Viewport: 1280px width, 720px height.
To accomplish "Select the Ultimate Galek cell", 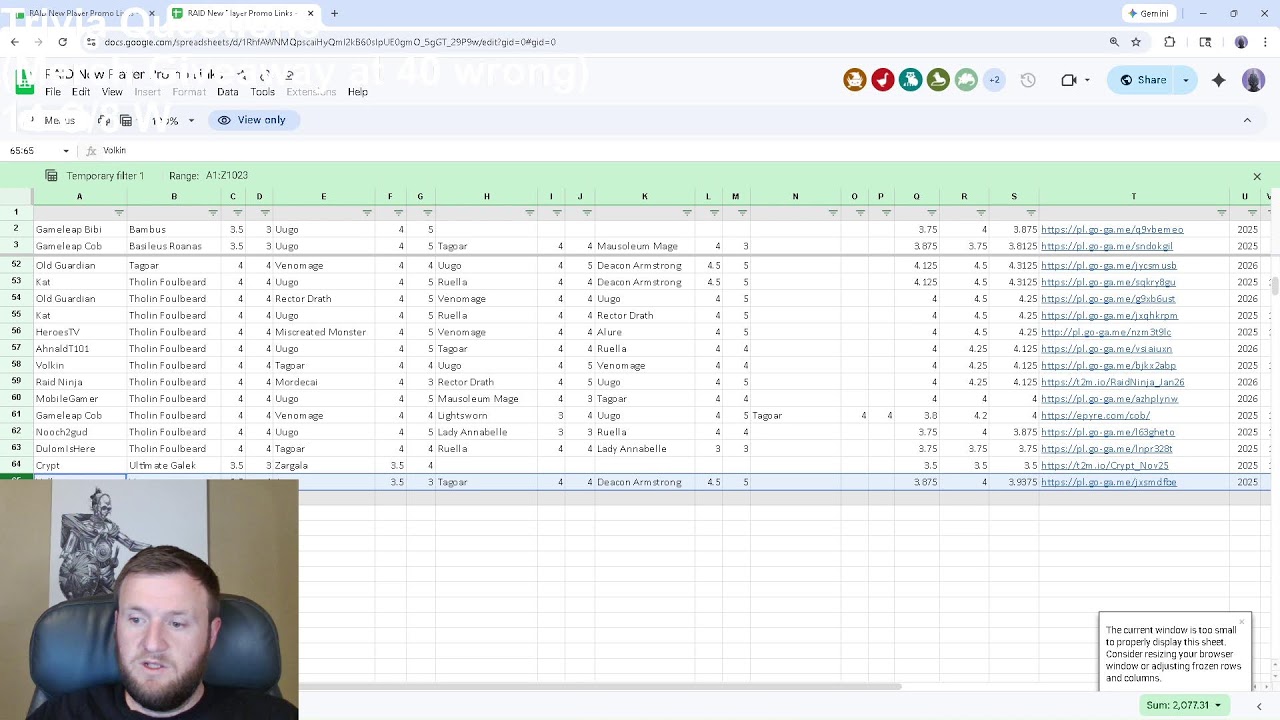I will [x=174, y=466].
